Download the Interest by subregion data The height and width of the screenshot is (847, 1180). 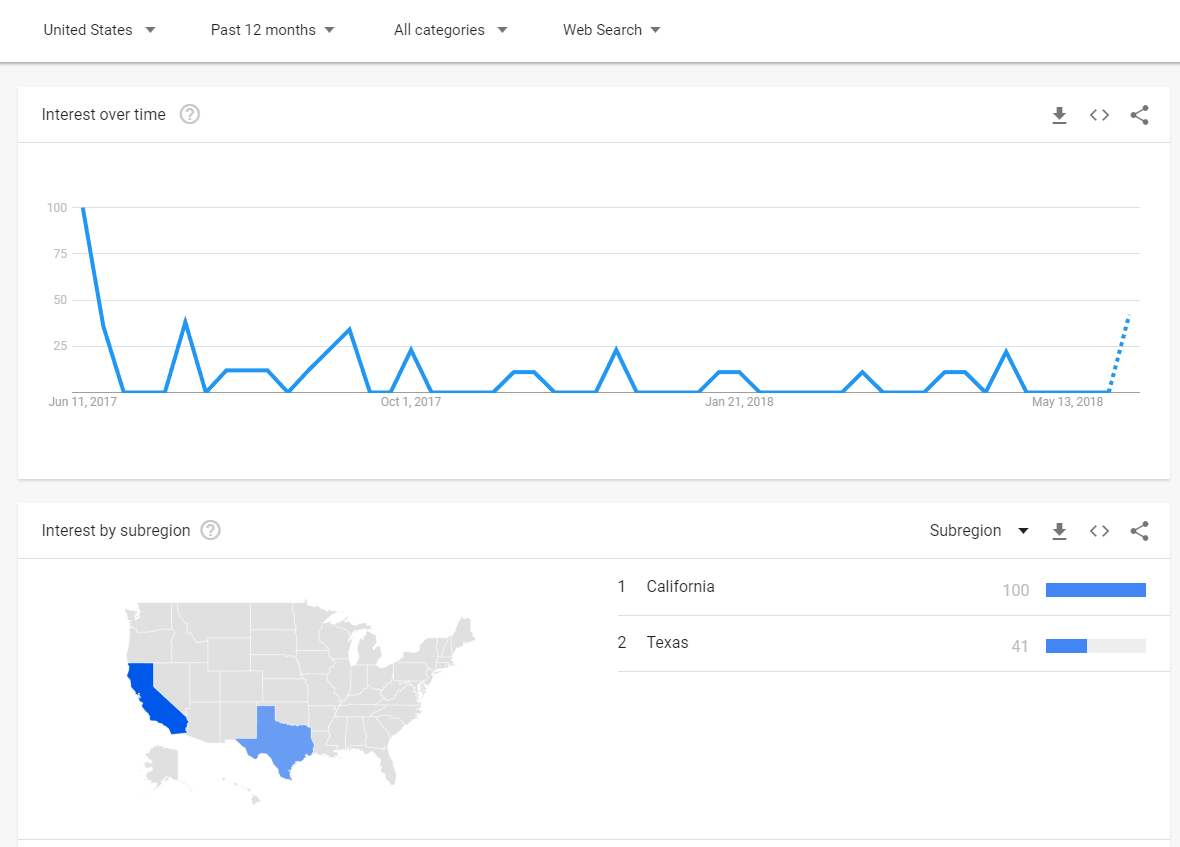pyautogui.click(x=1059, y=531)
